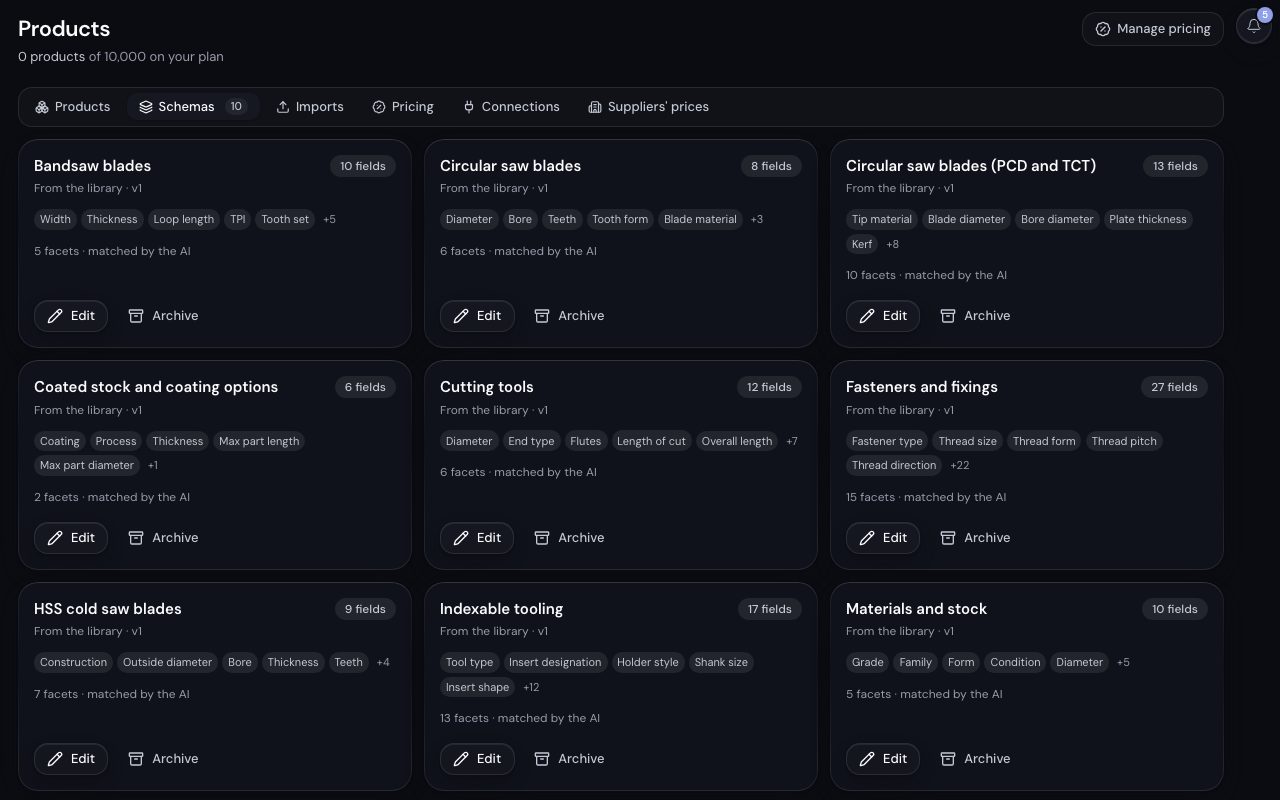Click the Tip material field chip
This screenshot has width=1280, height=800.
coord(882,219)
